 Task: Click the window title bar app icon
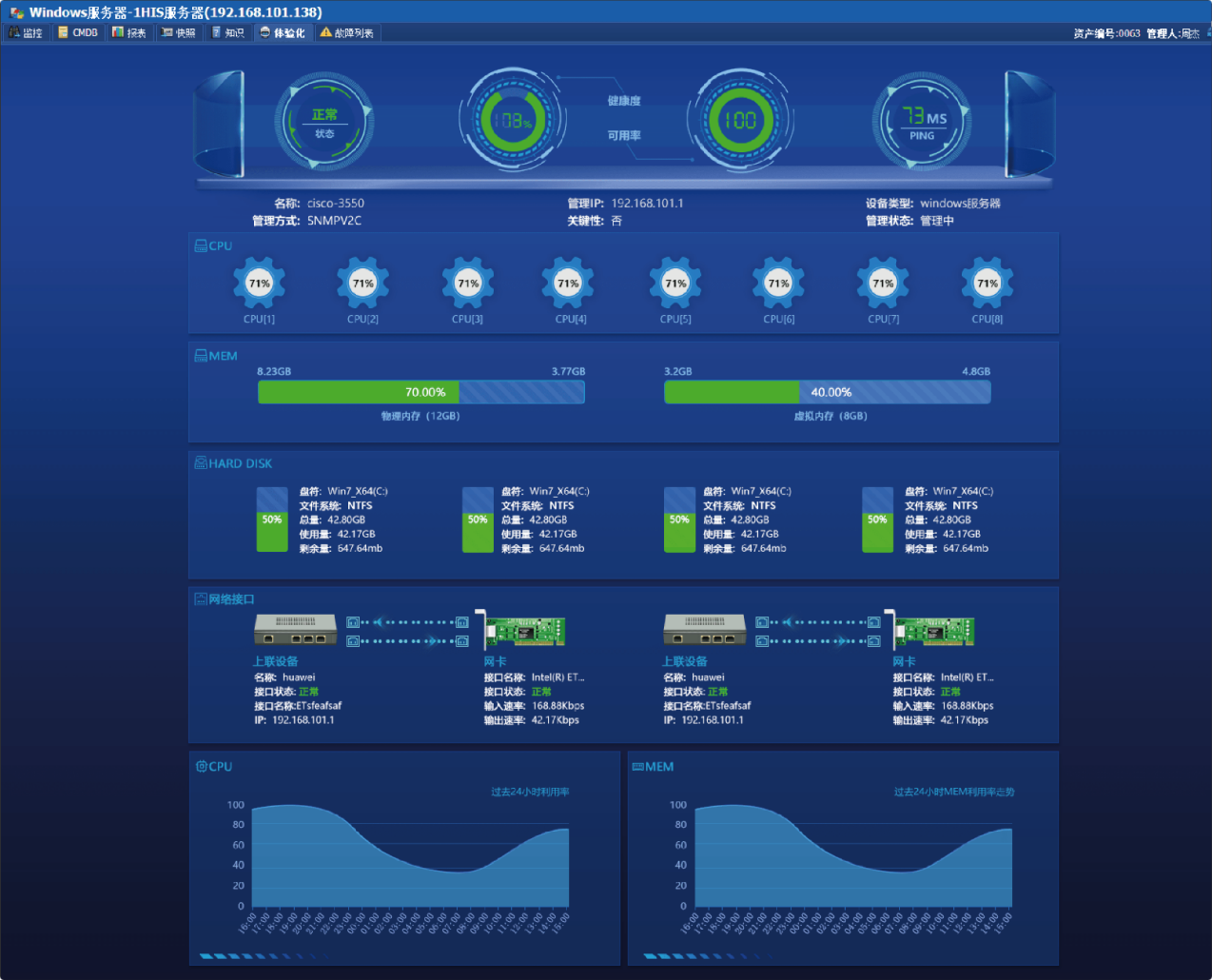point(17,12)
